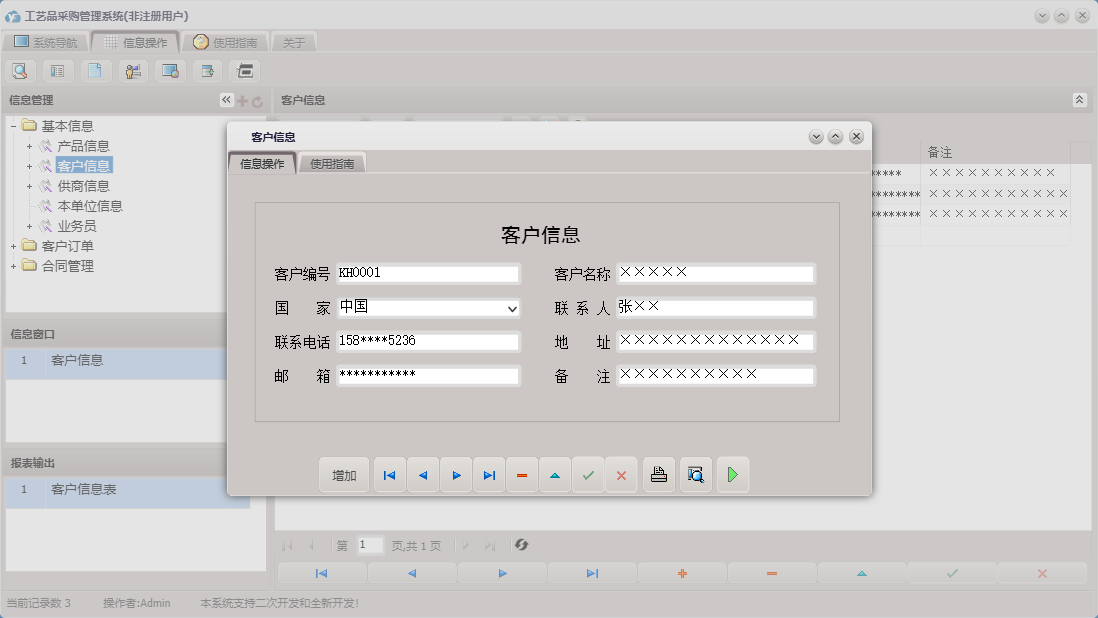Open the new document toolbar icon
The image size is (1098, 618).
coord(94,70)
